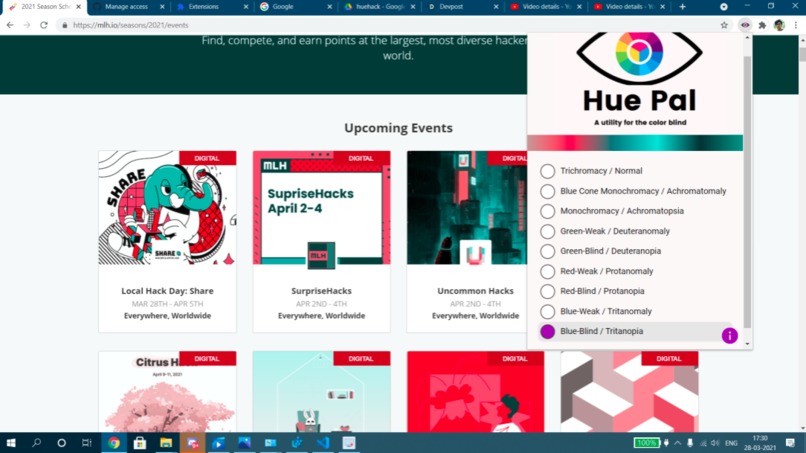This screenshot has width=806, height=453.
Task: Open the Extensions puzzle icon
Action: tap(762, 25)
